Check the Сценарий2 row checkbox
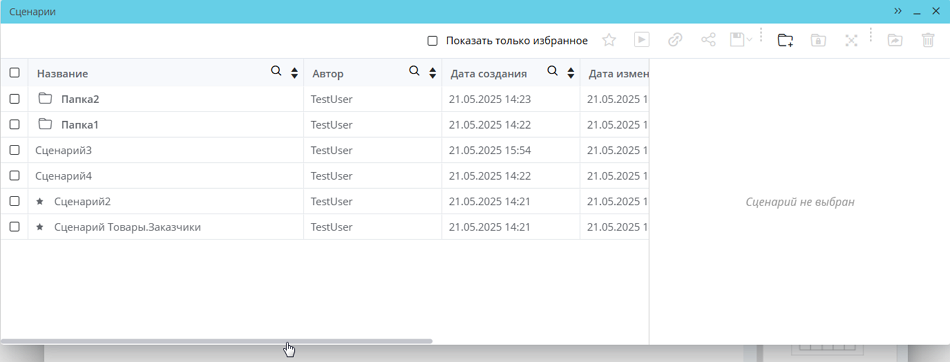Image resolution: width=950 pixels, height=362 pixels. point(15,201)
